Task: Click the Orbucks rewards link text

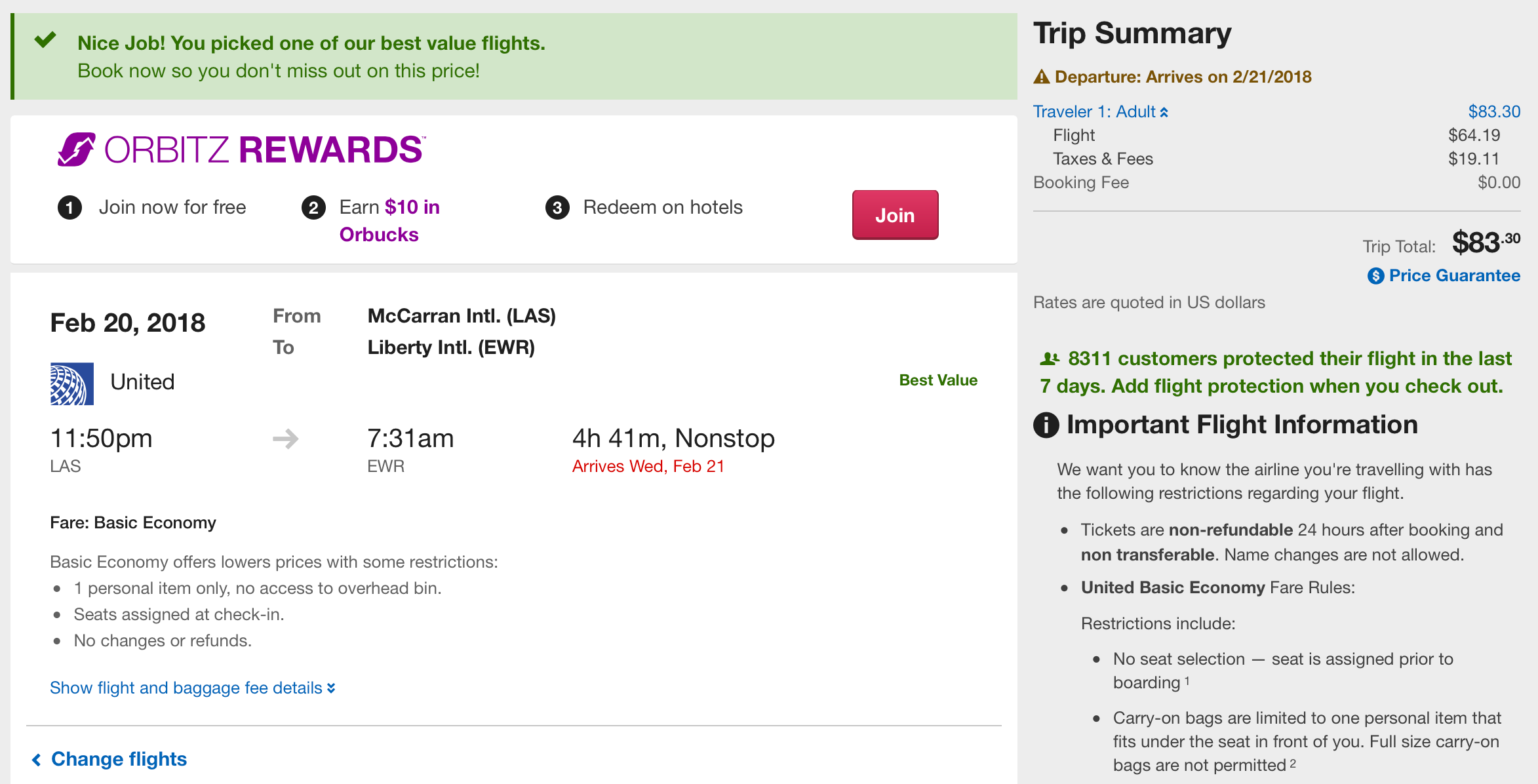Action: 379,235
